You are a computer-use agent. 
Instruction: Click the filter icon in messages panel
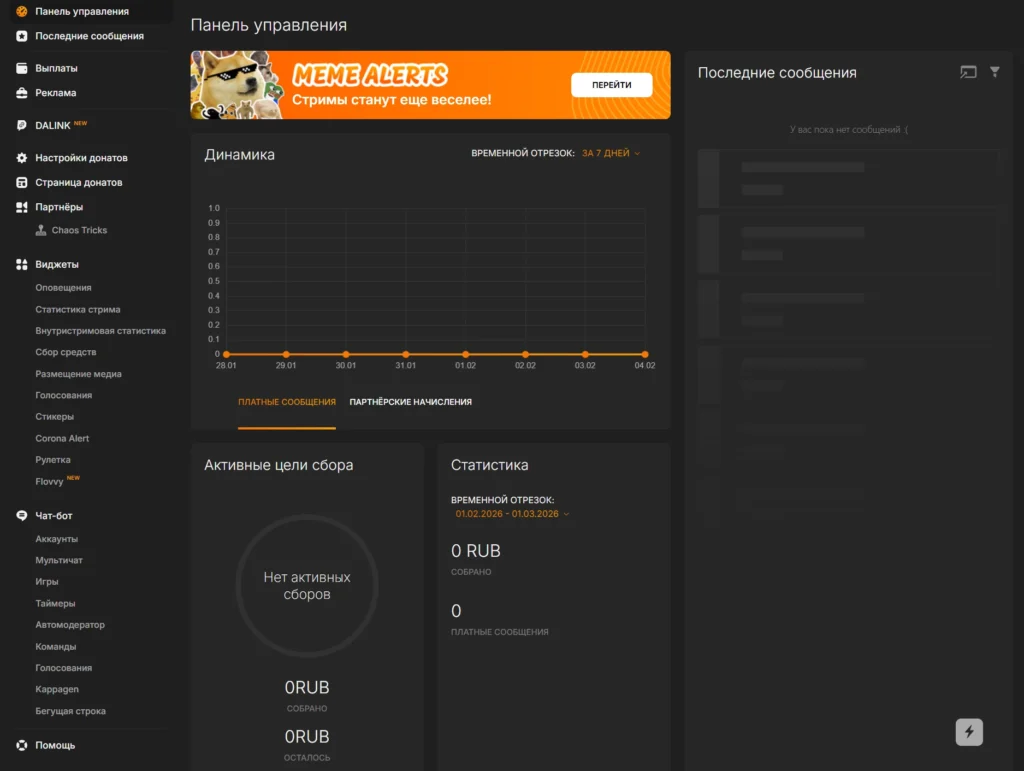click(x=994, y=72)
